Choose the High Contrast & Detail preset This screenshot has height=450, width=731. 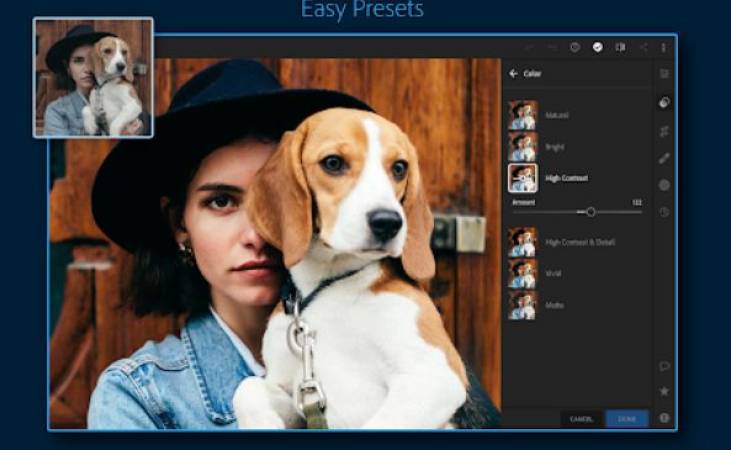coord(580,242)
